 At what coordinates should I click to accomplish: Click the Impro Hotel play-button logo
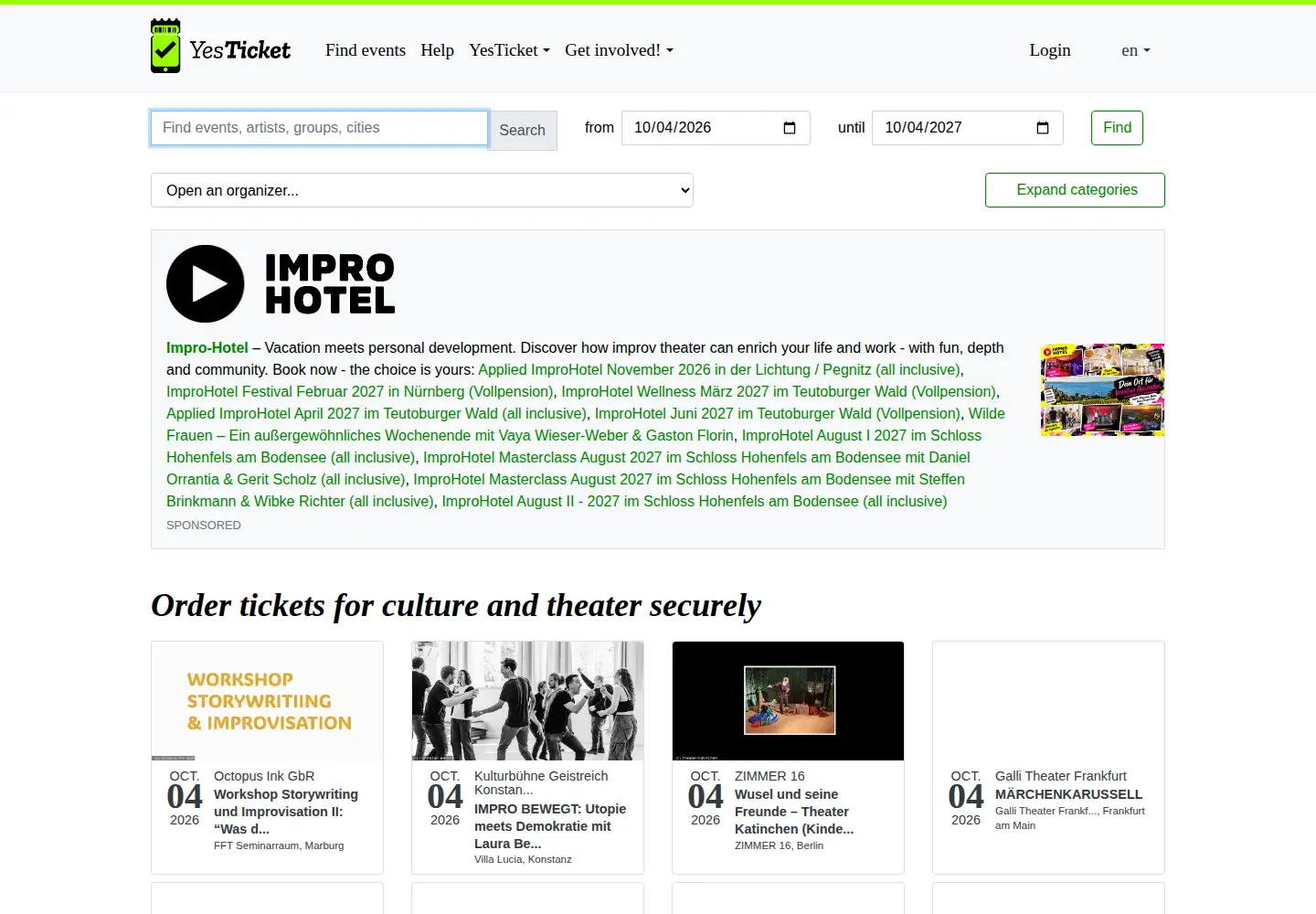pos(206,283)
